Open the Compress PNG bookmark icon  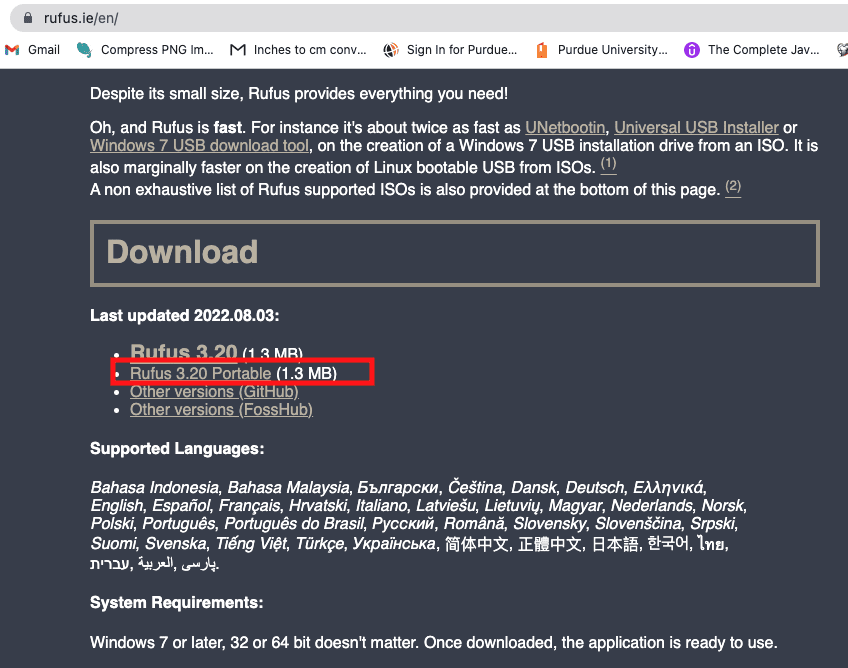(84, 50)
